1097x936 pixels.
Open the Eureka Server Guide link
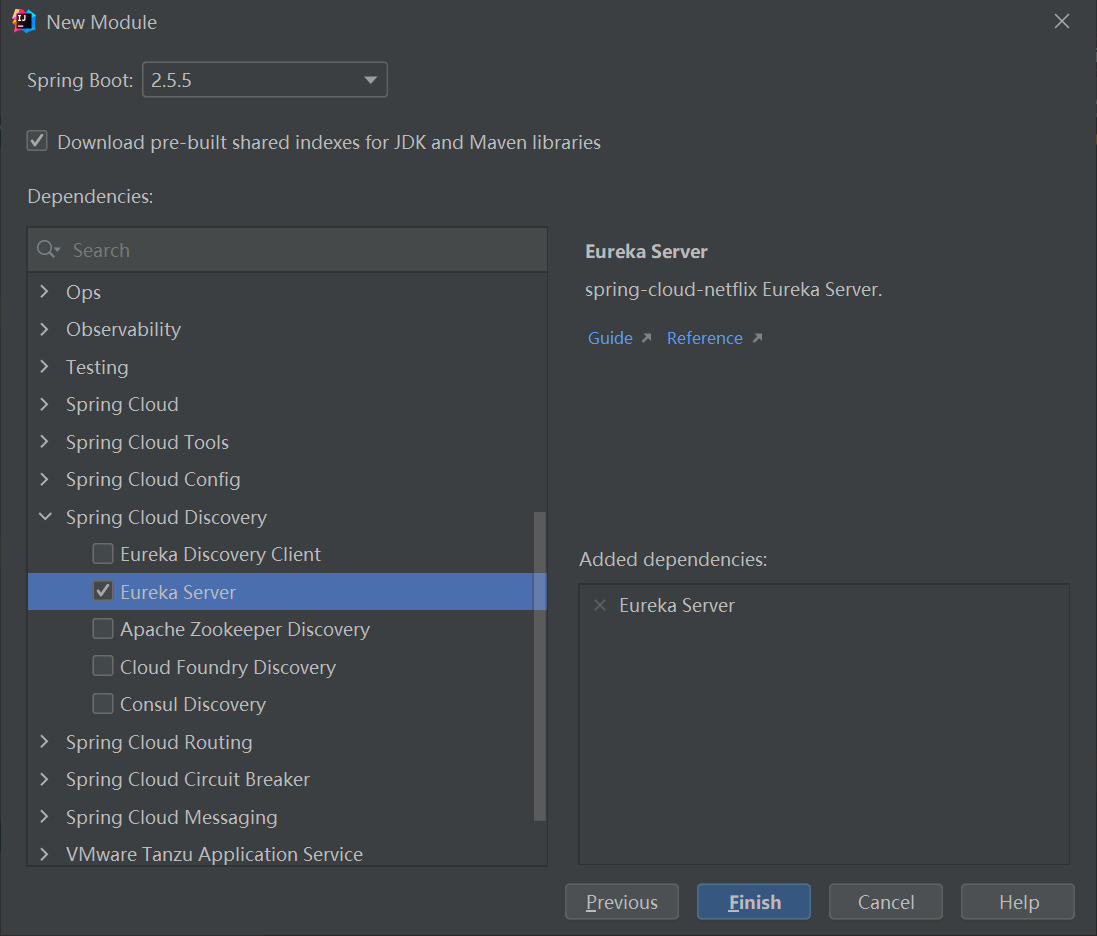click(611, 338)
